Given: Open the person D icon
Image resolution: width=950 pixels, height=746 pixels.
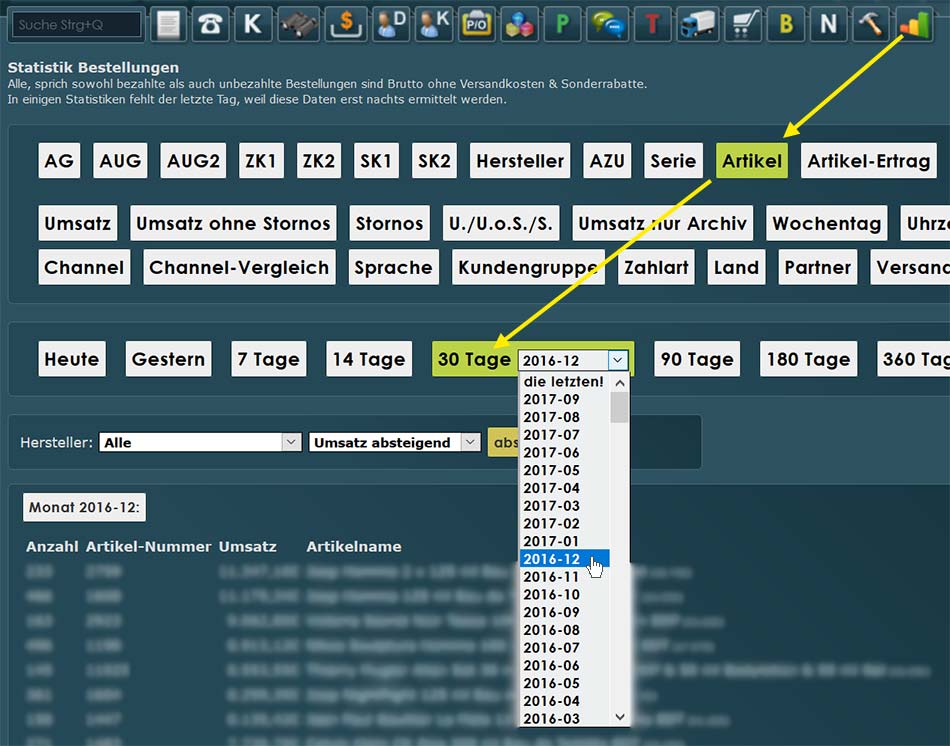Looking at the screenshot, I should coord(391,25).
